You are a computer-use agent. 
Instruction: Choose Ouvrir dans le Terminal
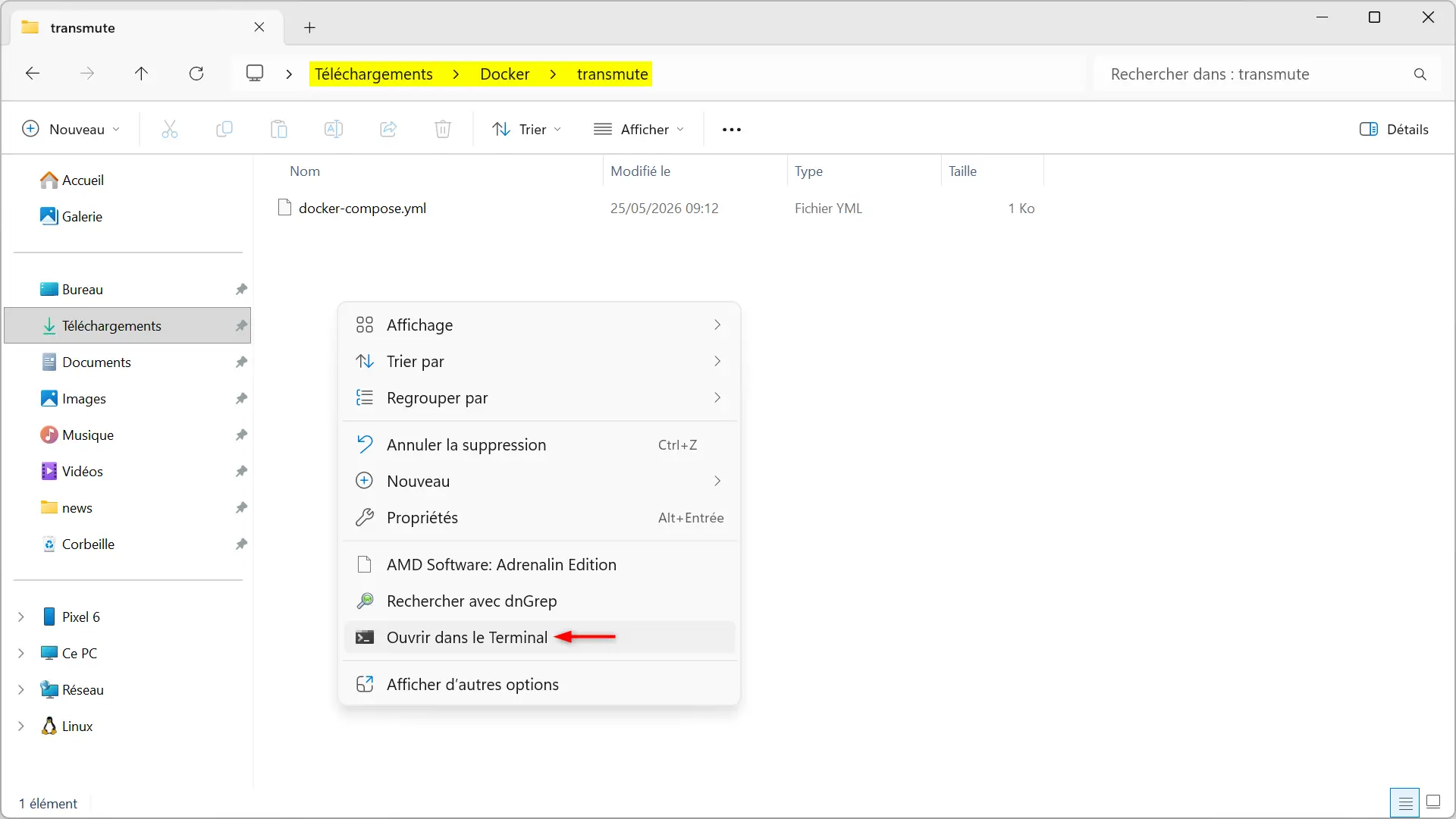[x=539, y=637]
